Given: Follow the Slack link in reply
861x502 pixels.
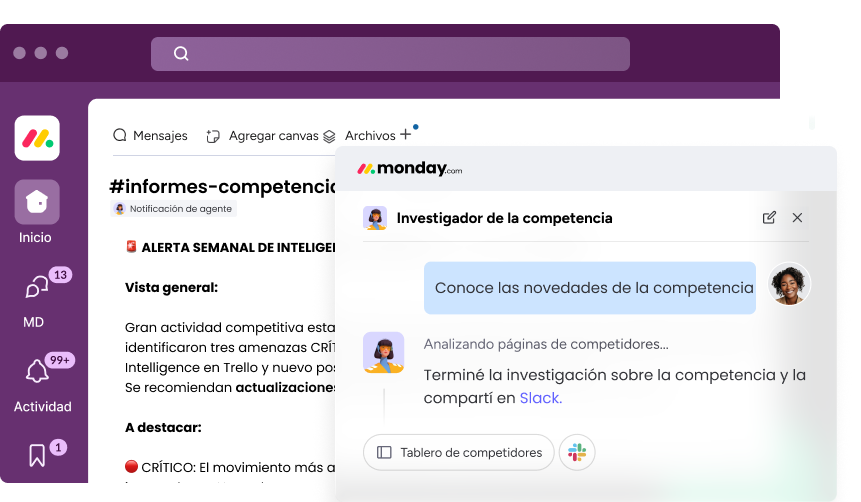Looking at the screenshot, I should pos(541,398).
